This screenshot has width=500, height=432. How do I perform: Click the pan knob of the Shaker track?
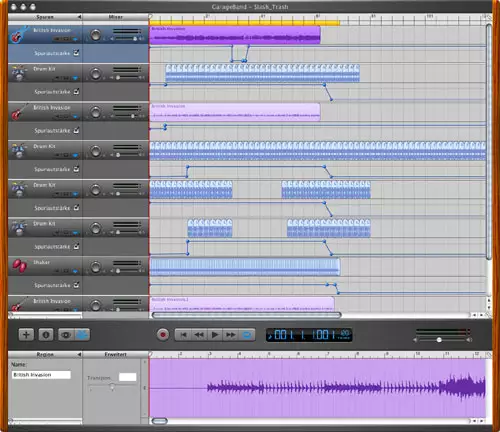(x=96, y=267)
